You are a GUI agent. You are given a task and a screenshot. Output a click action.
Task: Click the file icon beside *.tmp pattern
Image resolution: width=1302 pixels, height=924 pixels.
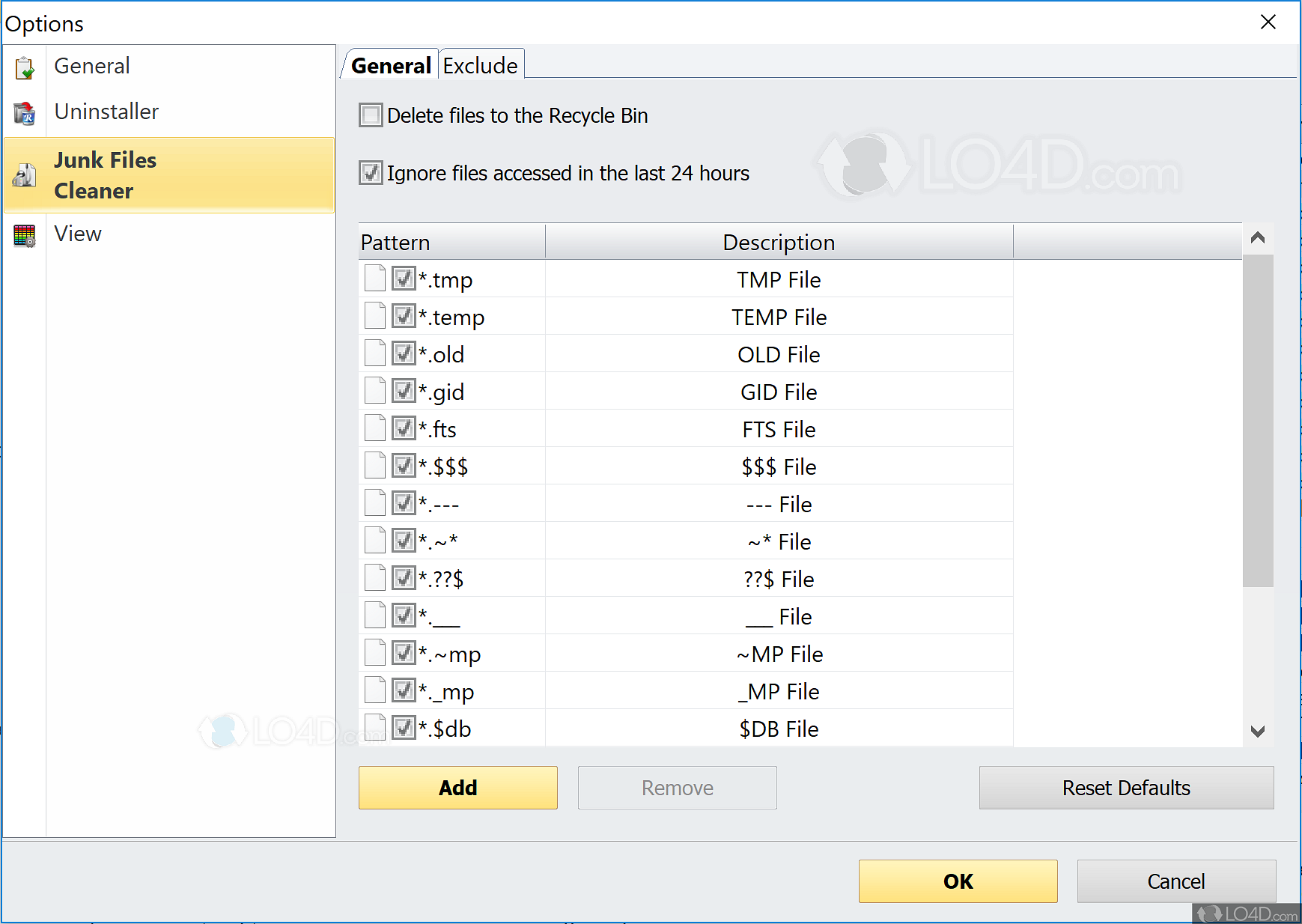(x=374, y=279)
